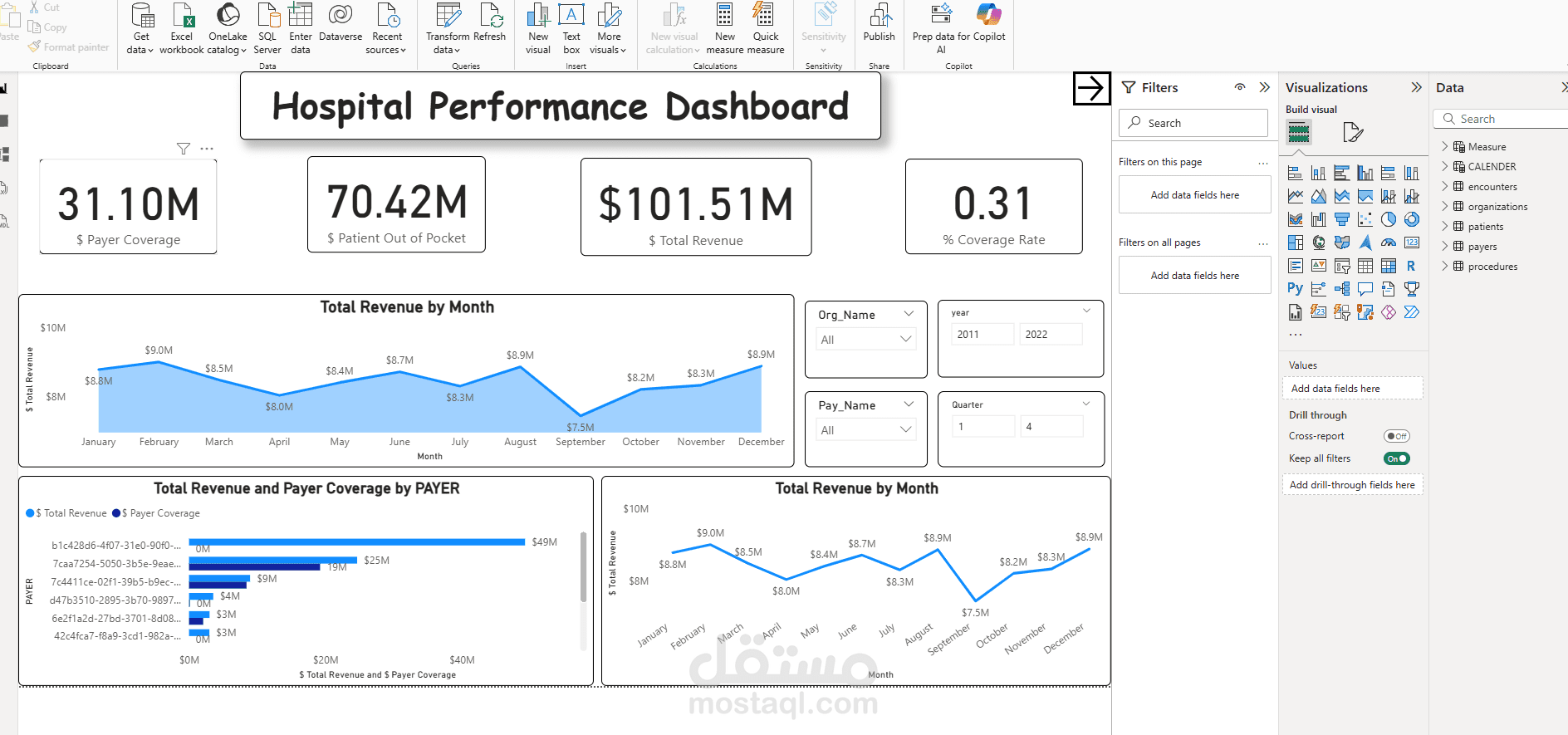The height and width of the screenshot is (735, 1568).
Task: Turn off Keep all filters switch
Action: 1397,458
